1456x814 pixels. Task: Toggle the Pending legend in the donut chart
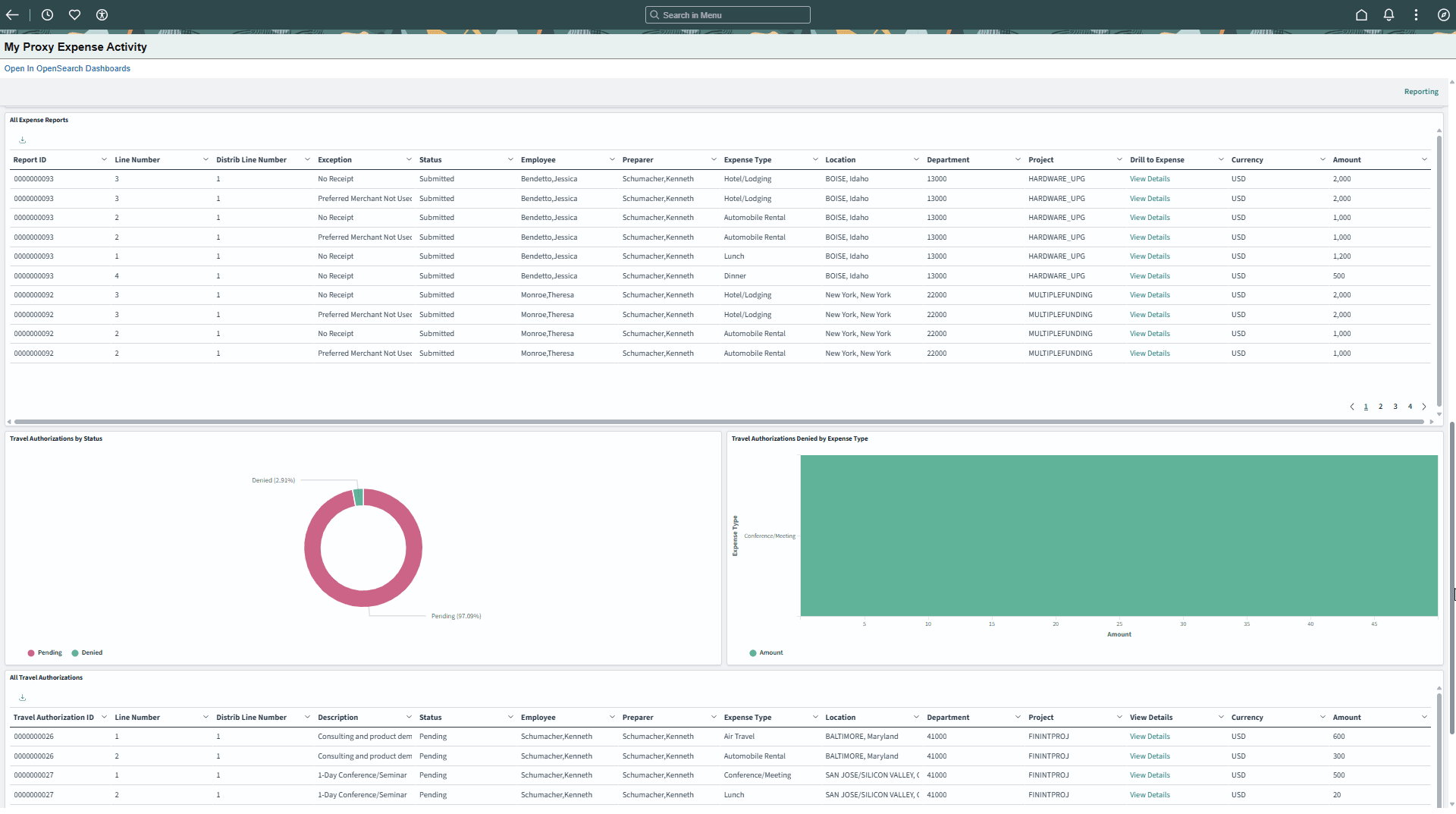45,652
